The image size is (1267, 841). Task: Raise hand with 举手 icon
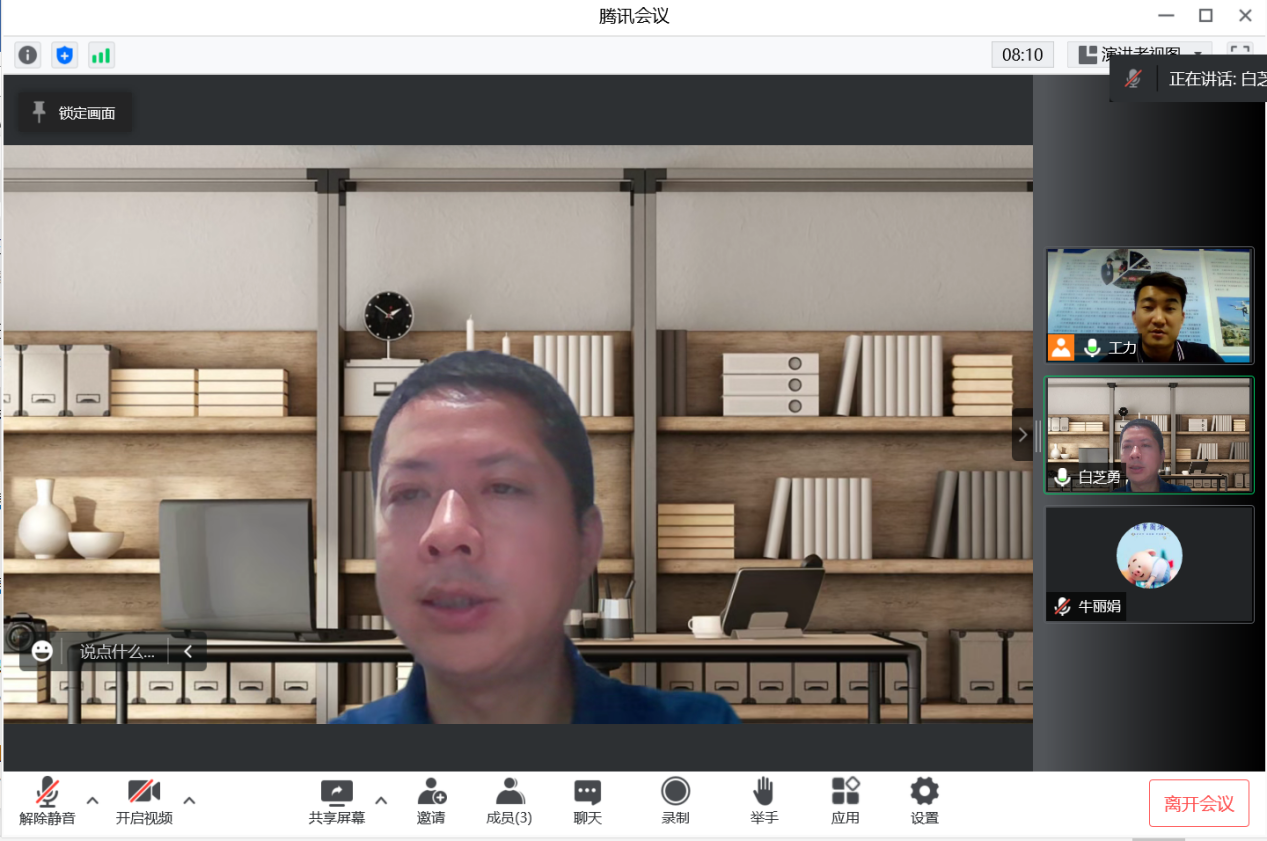pos(764,802)
